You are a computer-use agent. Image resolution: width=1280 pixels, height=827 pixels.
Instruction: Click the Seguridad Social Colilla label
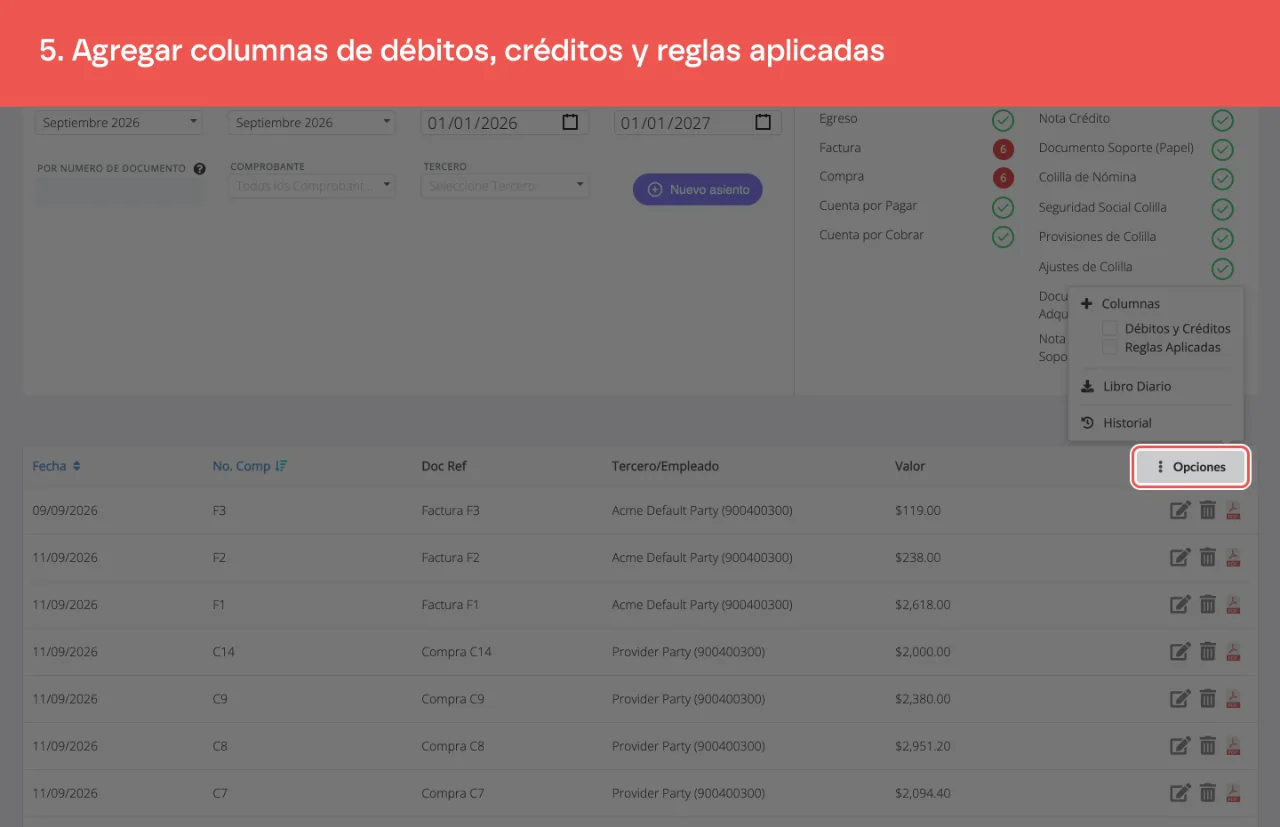tap(1103, 207)
